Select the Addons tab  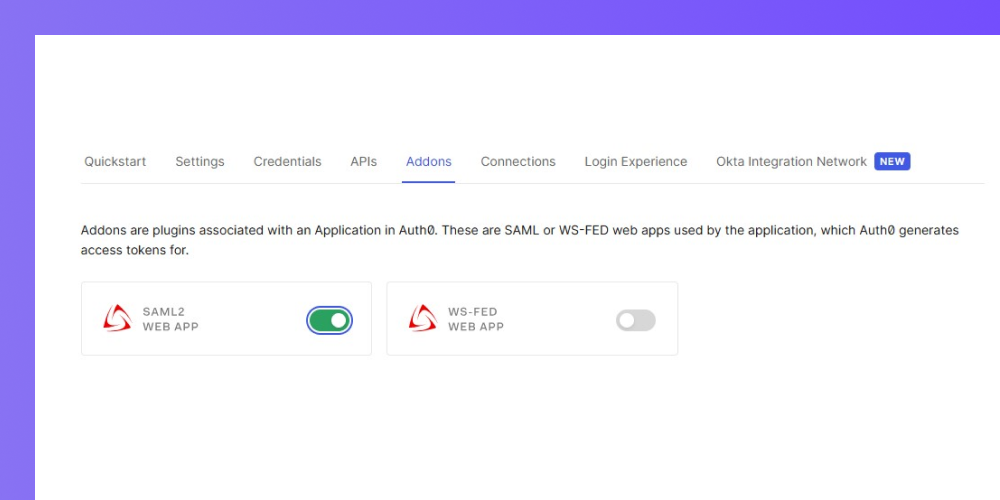pos(429,162)
